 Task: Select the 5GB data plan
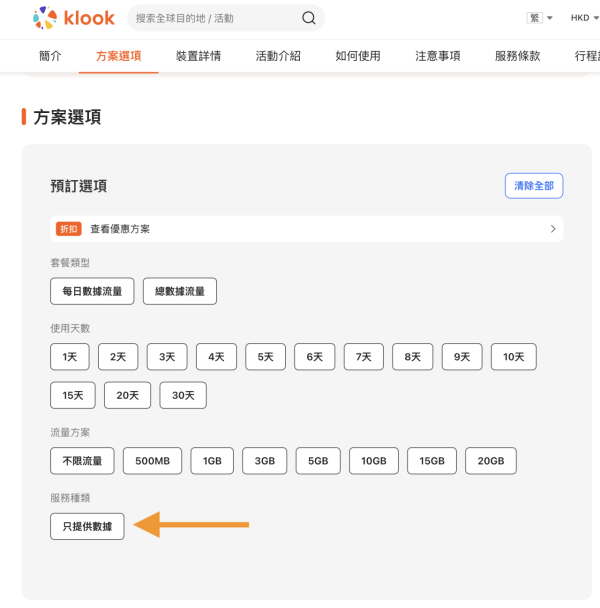coord(318,461)
